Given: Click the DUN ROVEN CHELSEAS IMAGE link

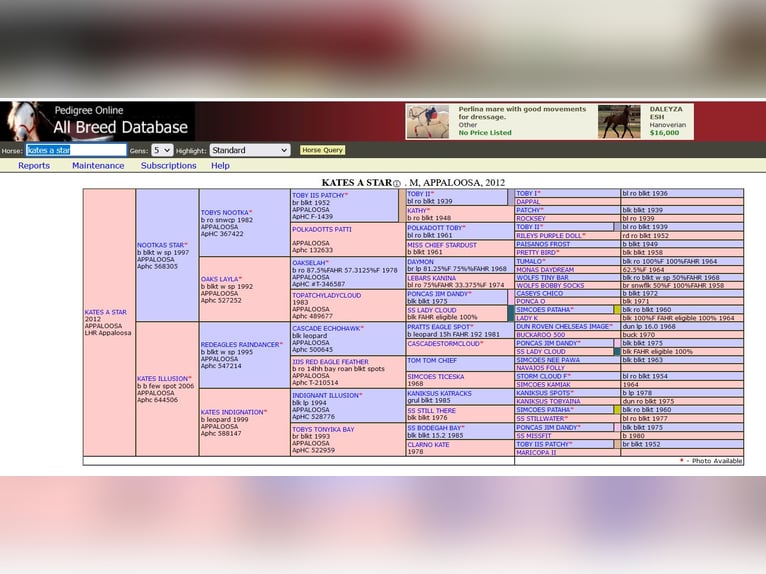Looking at the screenshot, I should [563, 326].
